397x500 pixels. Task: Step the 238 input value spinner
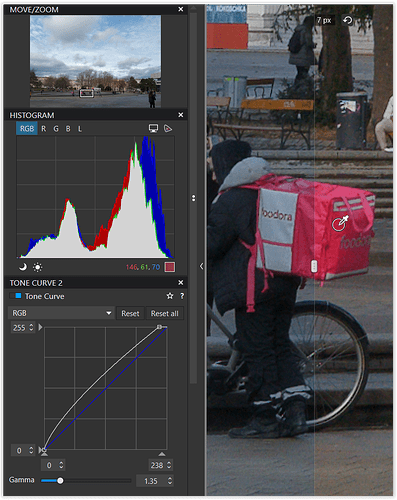click(169, 465)
